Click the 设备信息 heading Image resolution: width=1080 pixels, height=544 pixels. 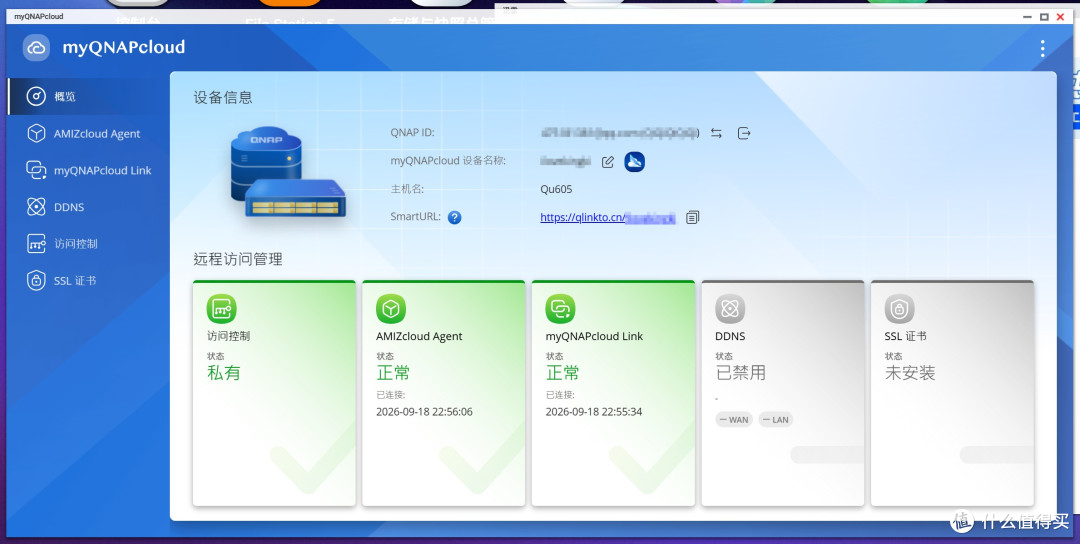(x=223, y=98)
